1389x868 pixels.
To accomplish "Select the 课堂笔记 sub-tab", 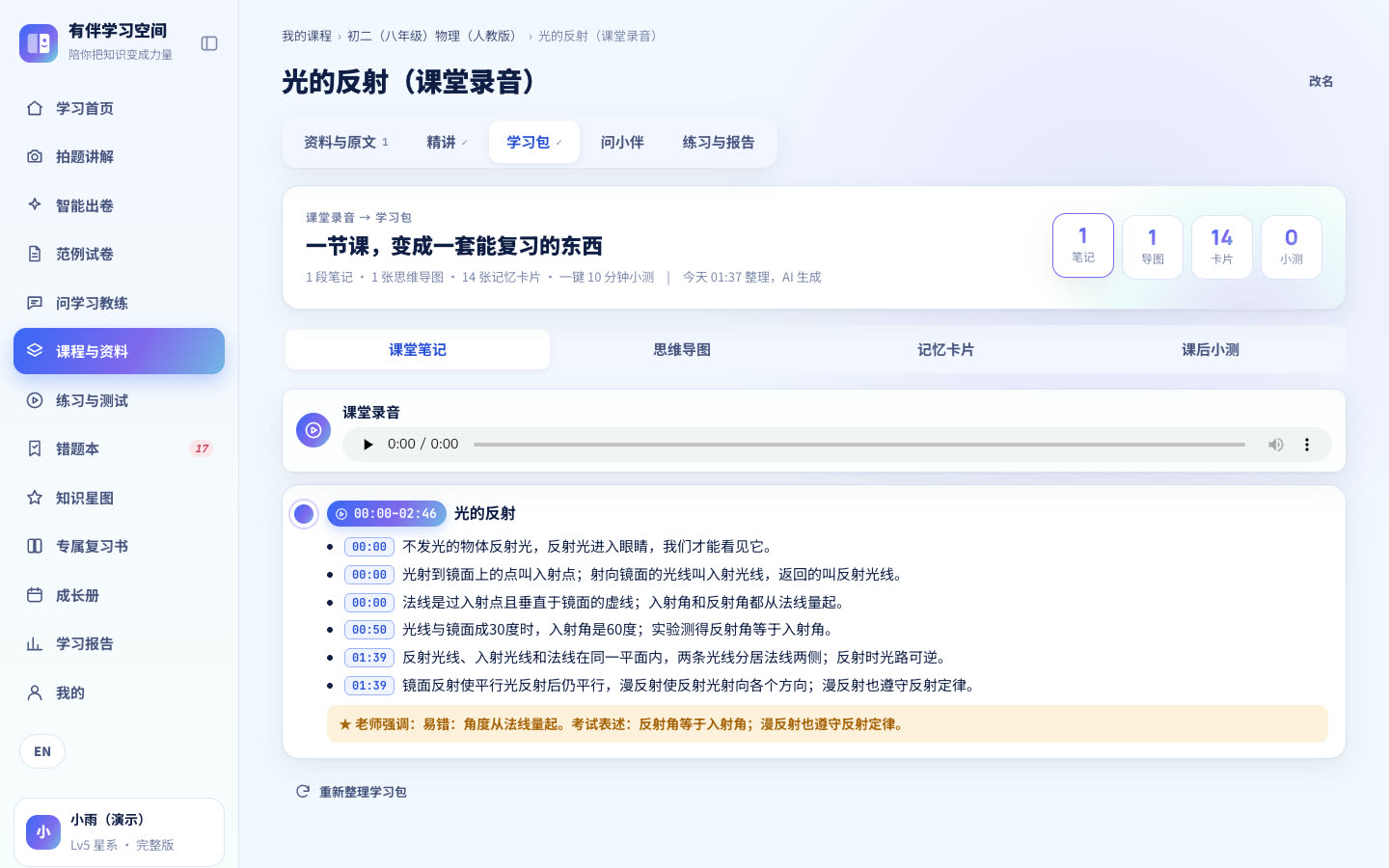I will tap(418, 349).
